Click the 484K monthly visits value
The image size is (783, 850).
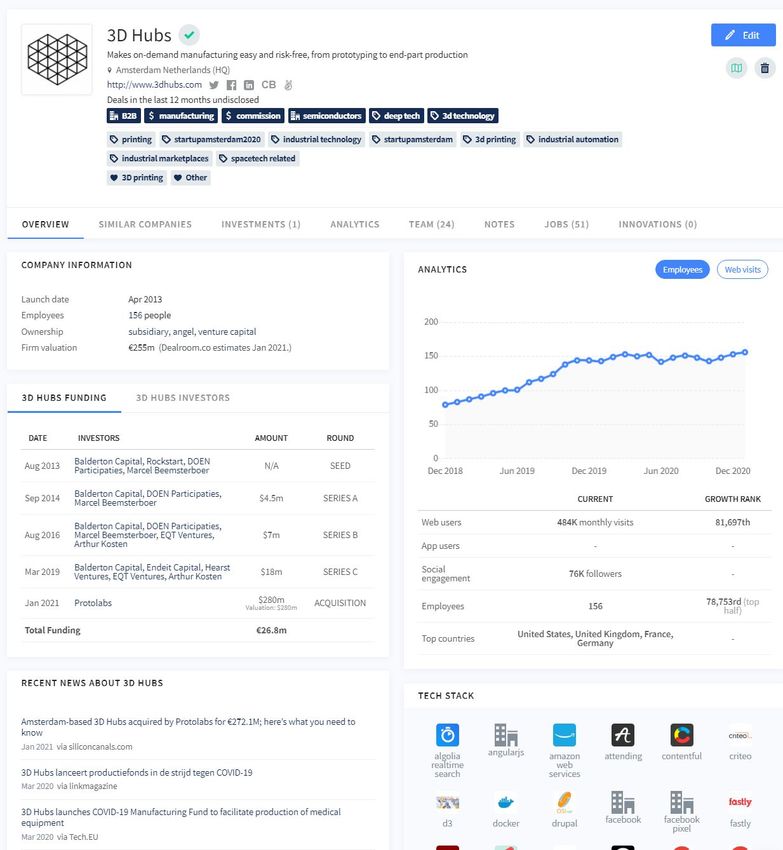[x=595, y=523]
